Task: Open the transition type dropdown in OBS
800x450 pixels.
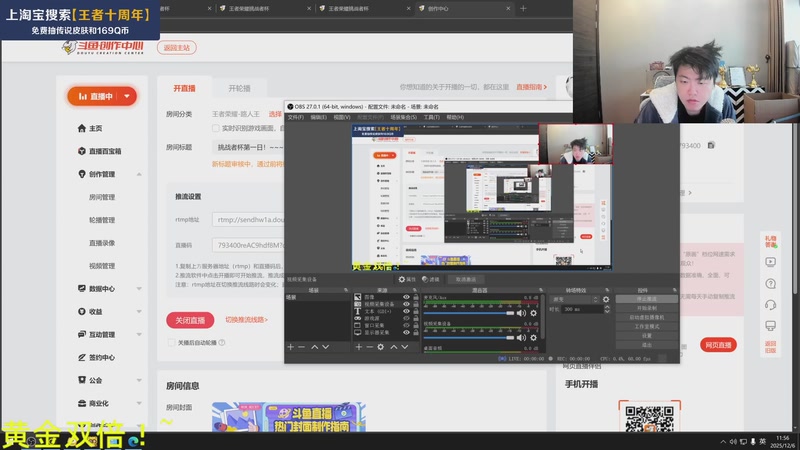Action: (x=574, y=299)
